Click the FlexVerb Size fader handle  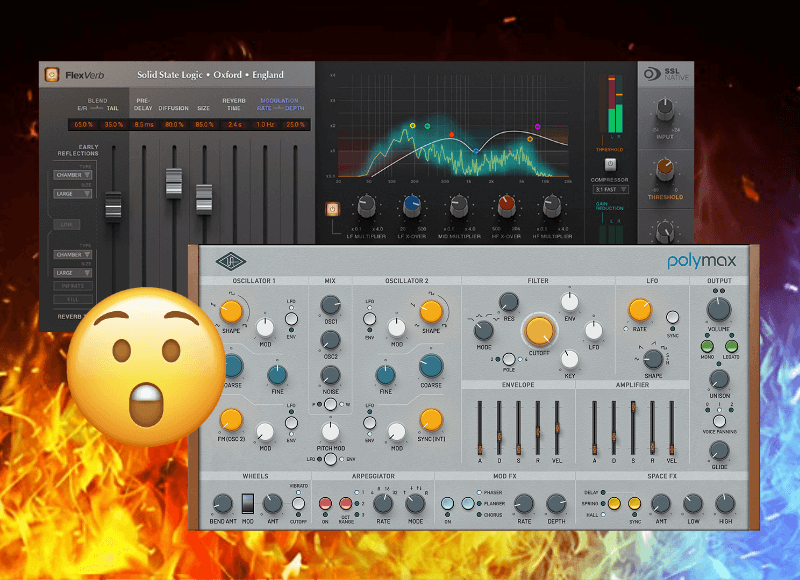pyautogui.click(x=204, y=199)
